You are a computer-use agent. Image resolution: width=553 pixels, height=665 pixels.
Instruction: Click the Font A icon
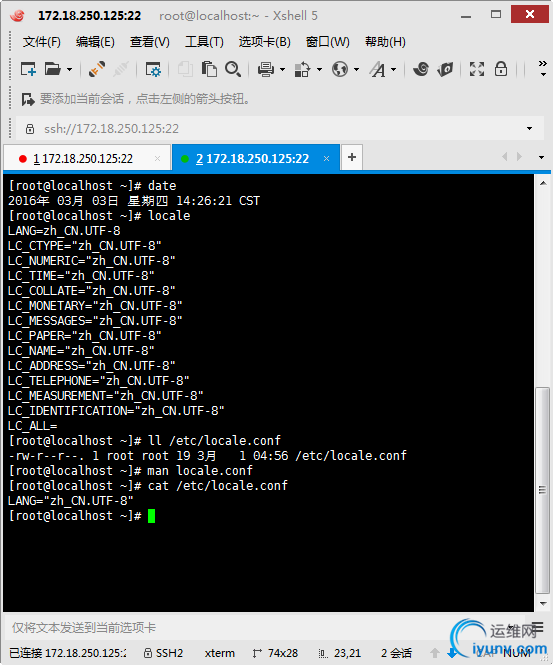(x=377, y=69)
